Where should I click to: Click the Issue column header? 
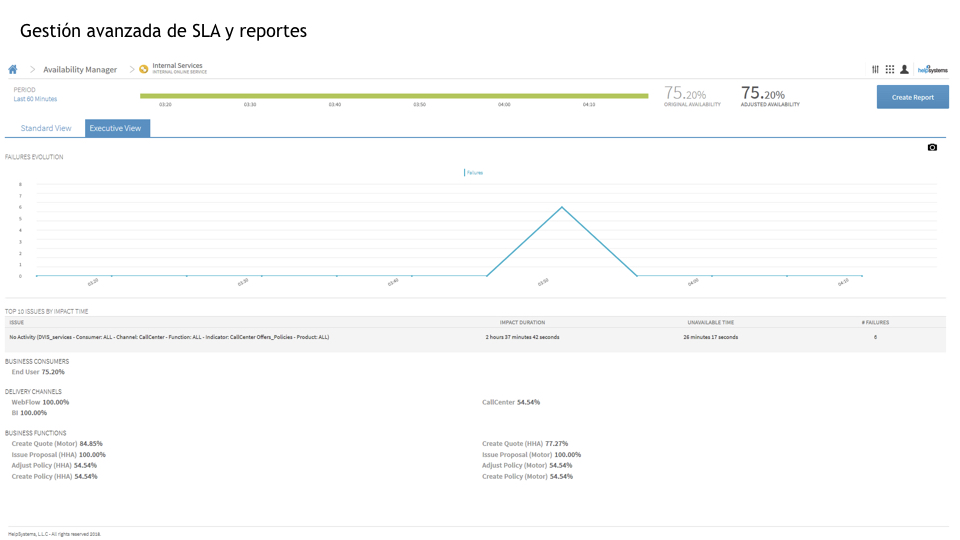(x=17, y=322)
